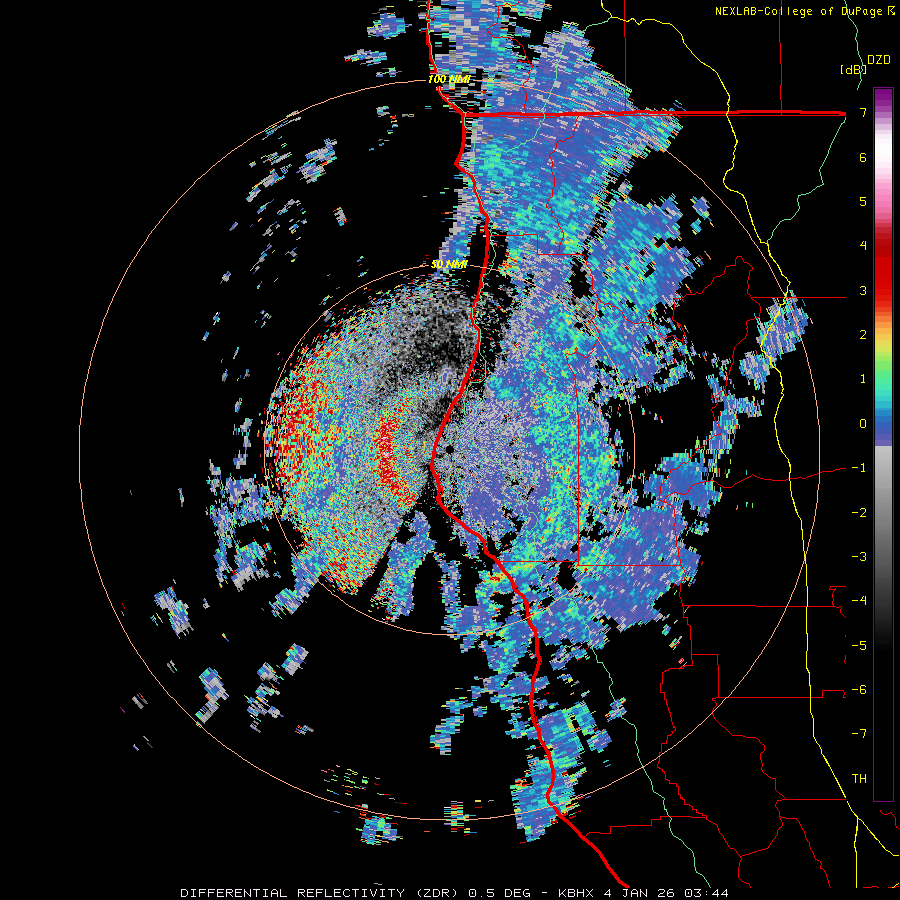Screen dimensions: 900x900
Task: Select the -5 value on the scale
Action: pos(859,646)
